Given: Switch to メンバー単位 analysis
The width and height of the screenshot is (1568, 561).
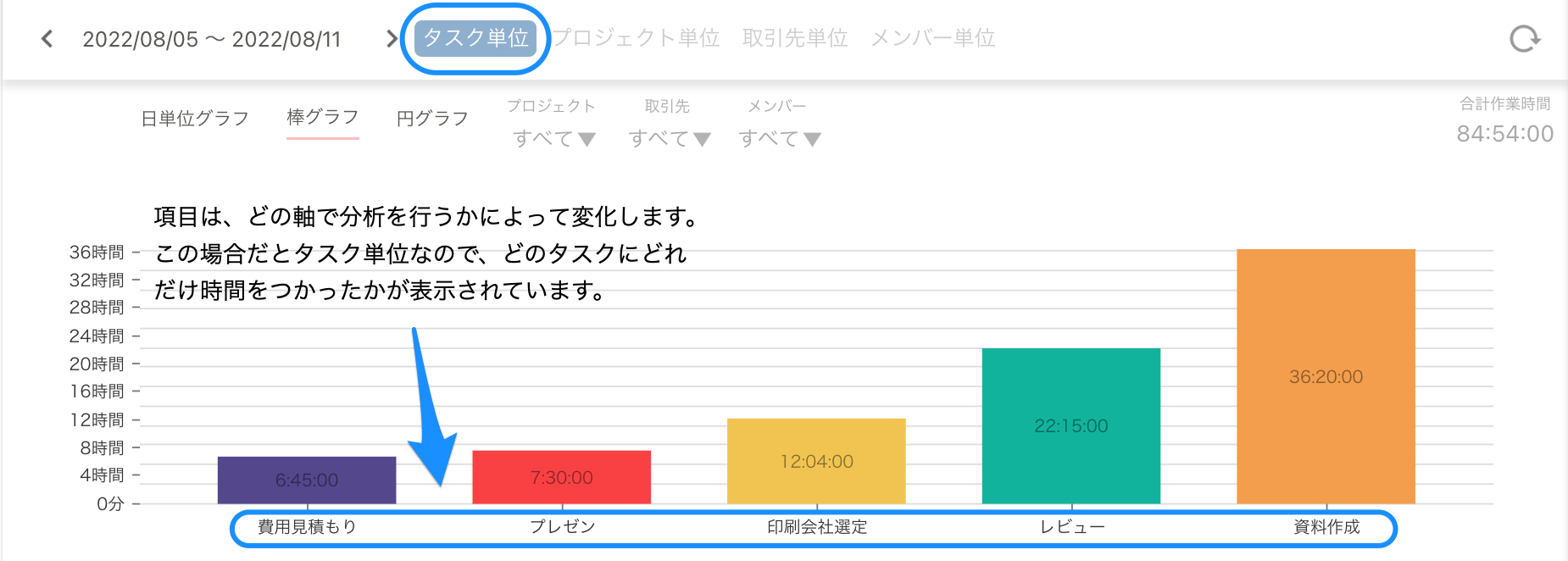Looking at the screenshot, I should pyautogui.click(x=932, y=37).
